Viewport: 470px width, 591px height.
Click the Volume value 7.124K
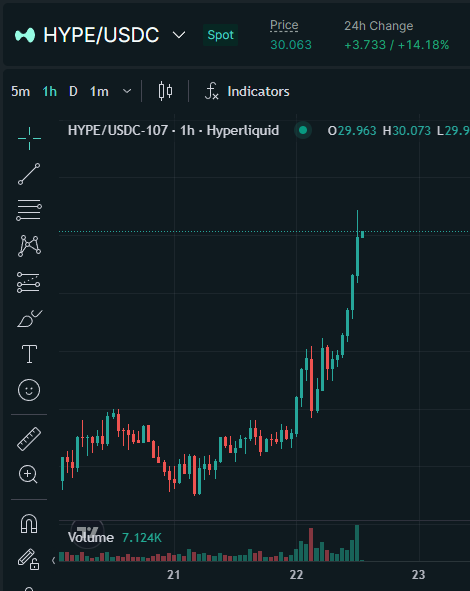click(x=142, y=537)
